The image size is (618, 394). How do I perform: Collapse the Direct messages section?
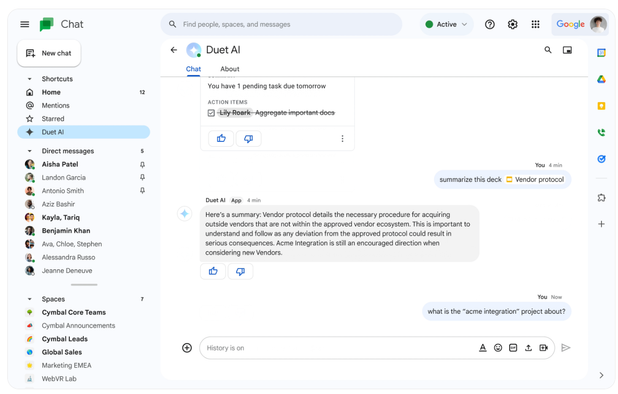pyautogui.click(x=29, y=151)
